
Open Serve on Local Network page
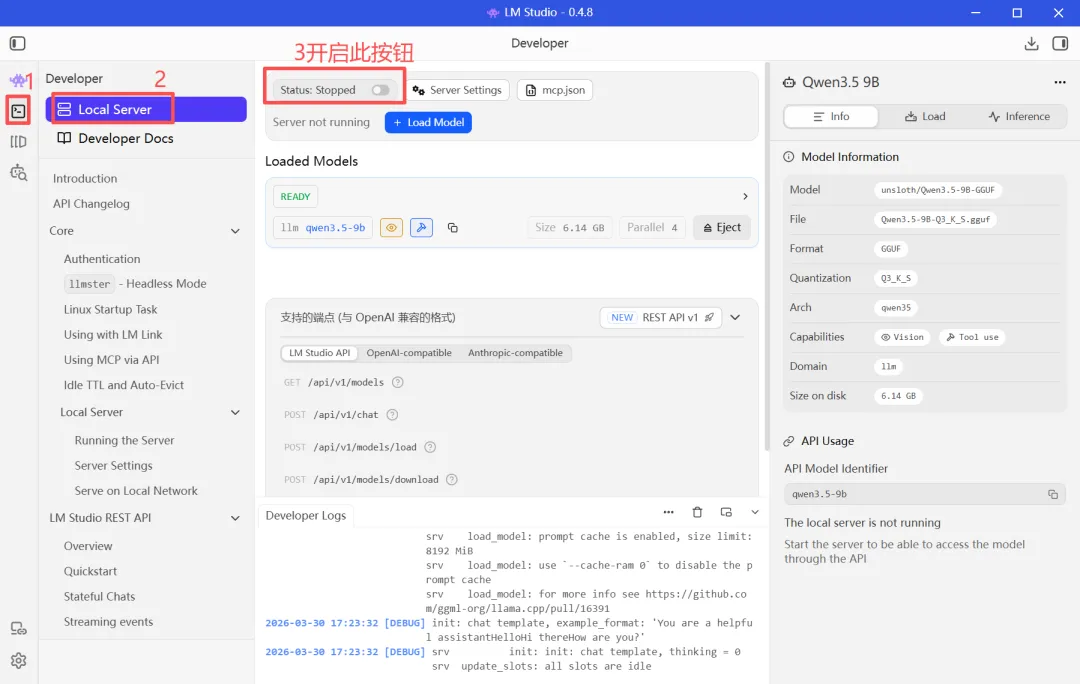(x=136, y=490)
